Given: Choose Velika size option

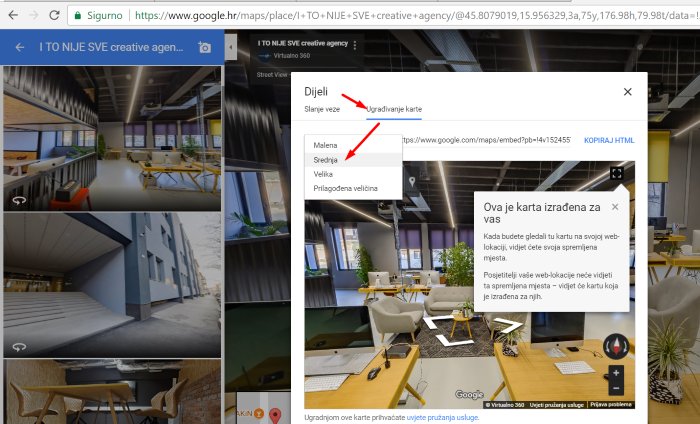Looking at the screenshot, I should (323, 174).
